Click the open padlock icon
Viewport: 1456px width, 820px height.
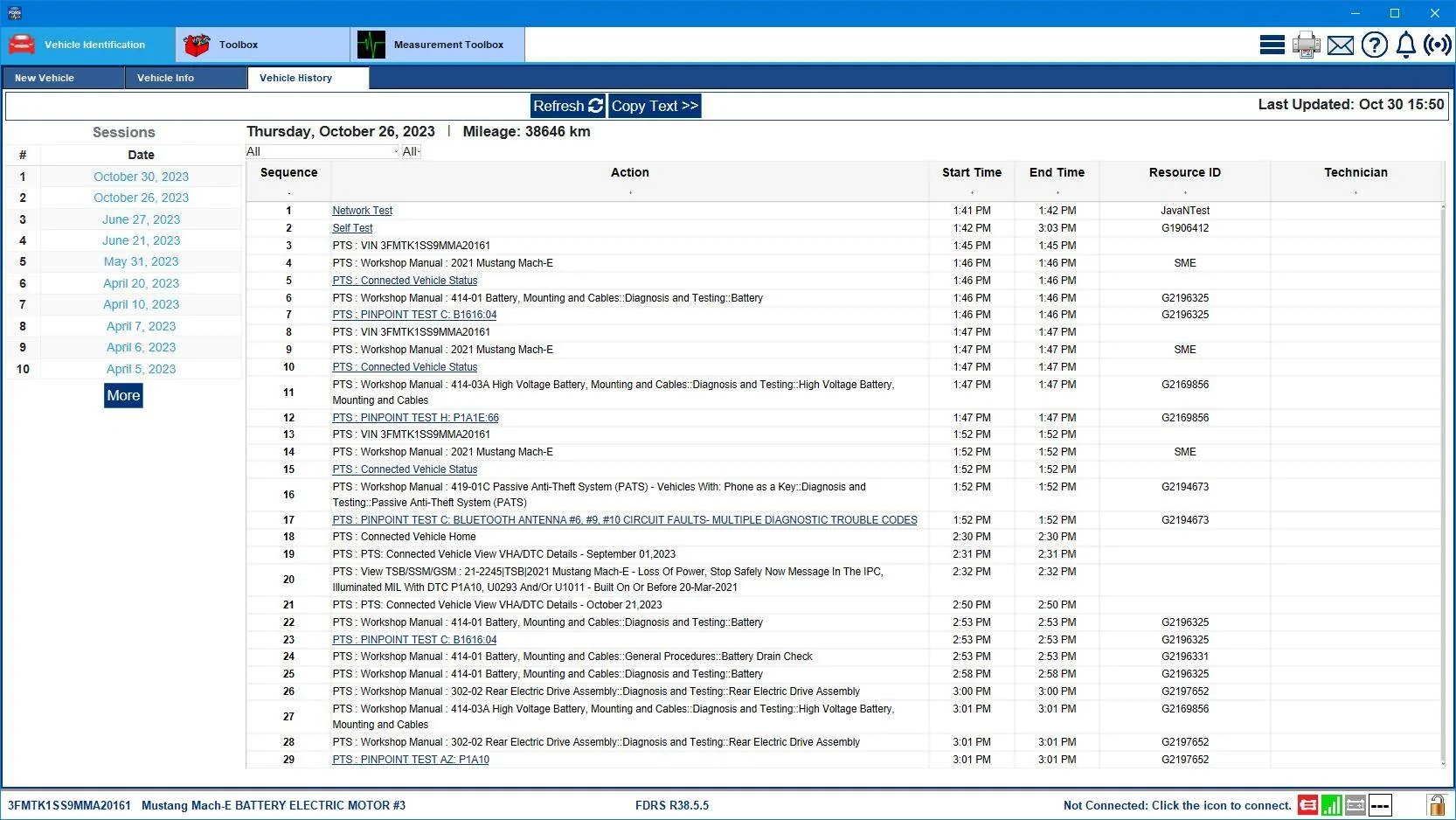[x=1436, y=804]
